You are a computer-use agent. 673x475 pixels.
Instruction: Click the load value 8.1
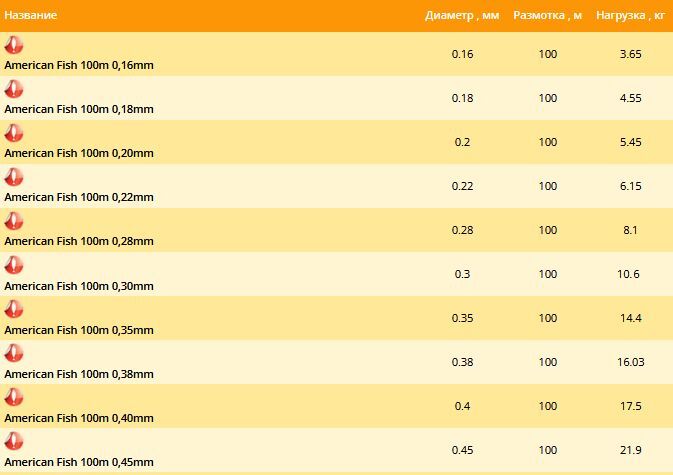pos(631,230)
